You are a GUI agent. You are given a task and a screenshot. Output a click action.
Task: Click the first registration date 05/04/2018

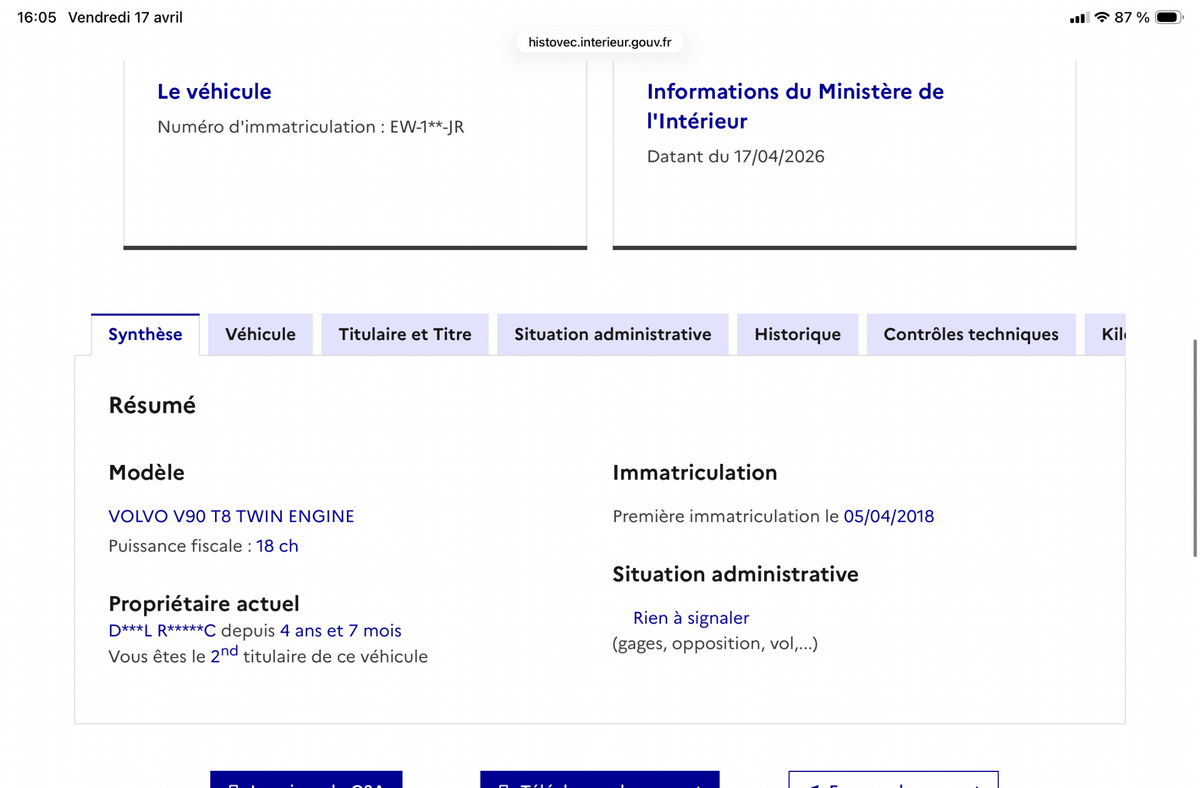[889, 516]
